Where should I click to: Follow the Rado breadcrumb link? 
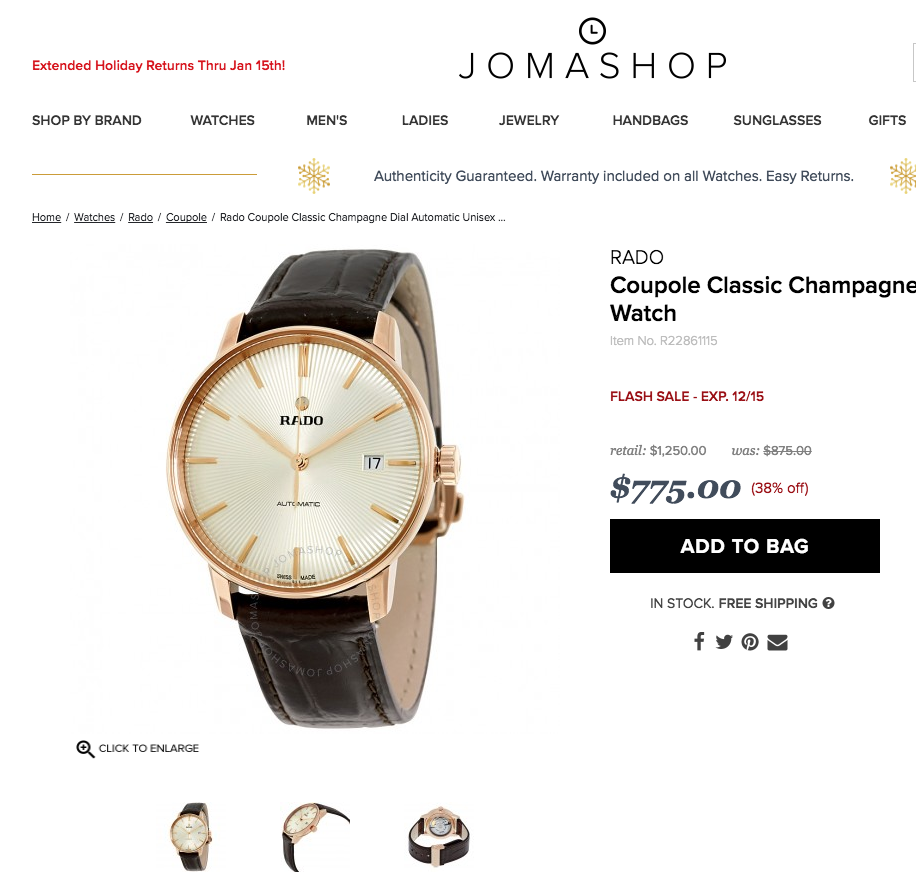pos(140,217)
